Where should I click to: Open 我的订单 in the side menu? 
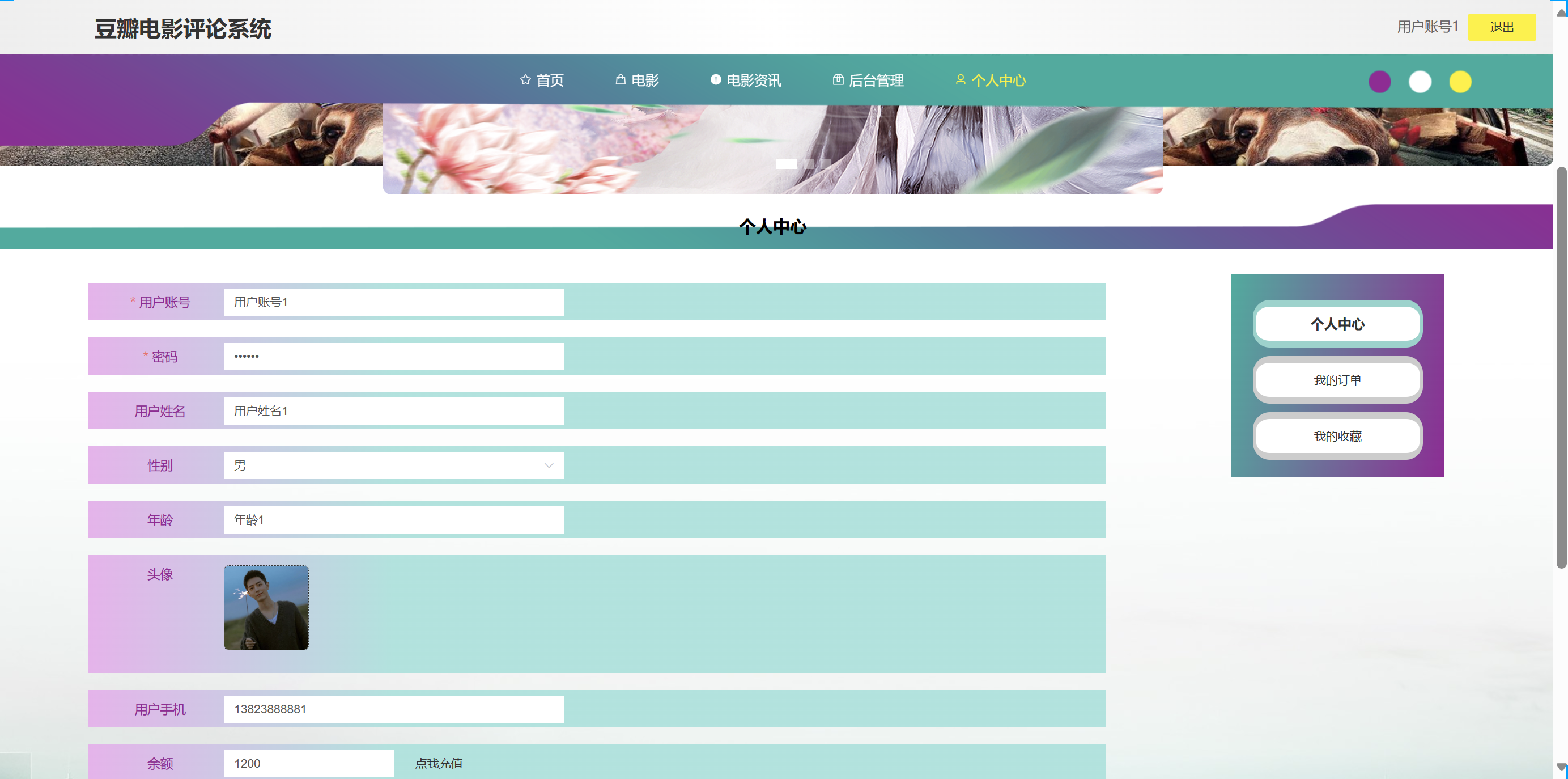point(1337,380)
